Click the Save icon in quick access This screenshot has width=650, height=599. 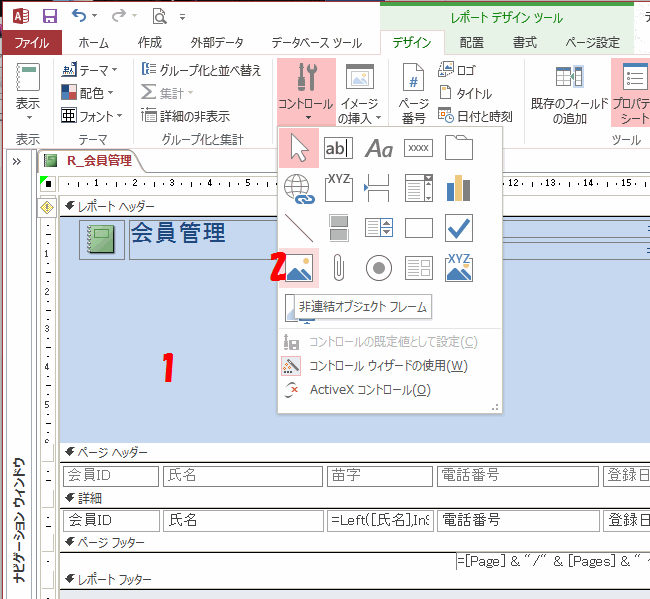50,16
